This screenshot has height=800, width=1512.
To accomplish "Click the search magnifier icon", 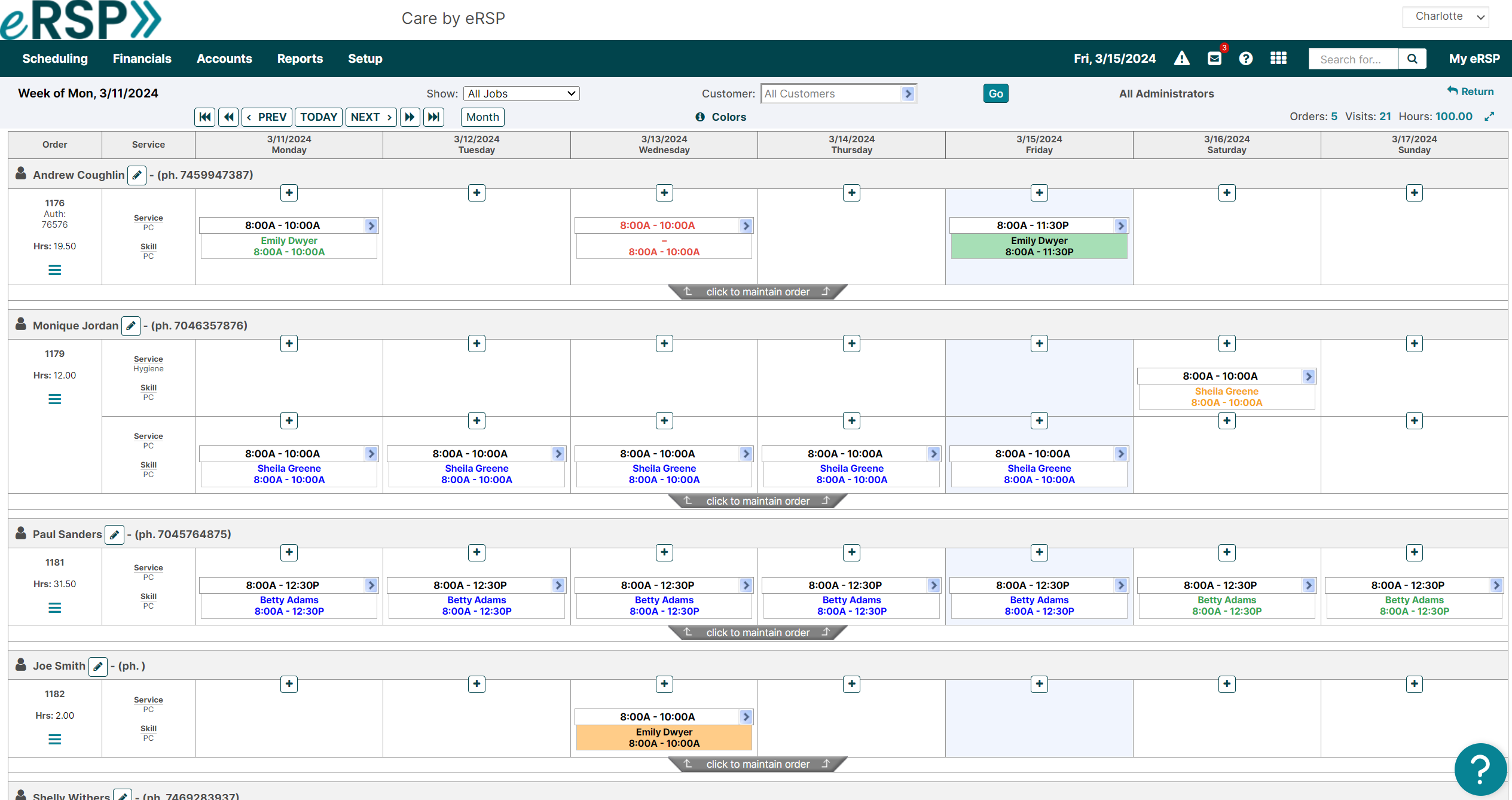I will 1412,58.
